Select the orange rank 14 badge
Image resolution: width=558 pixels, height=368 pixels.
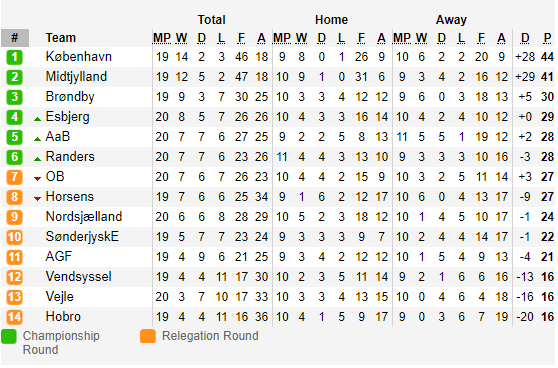[x=15, y=317]
